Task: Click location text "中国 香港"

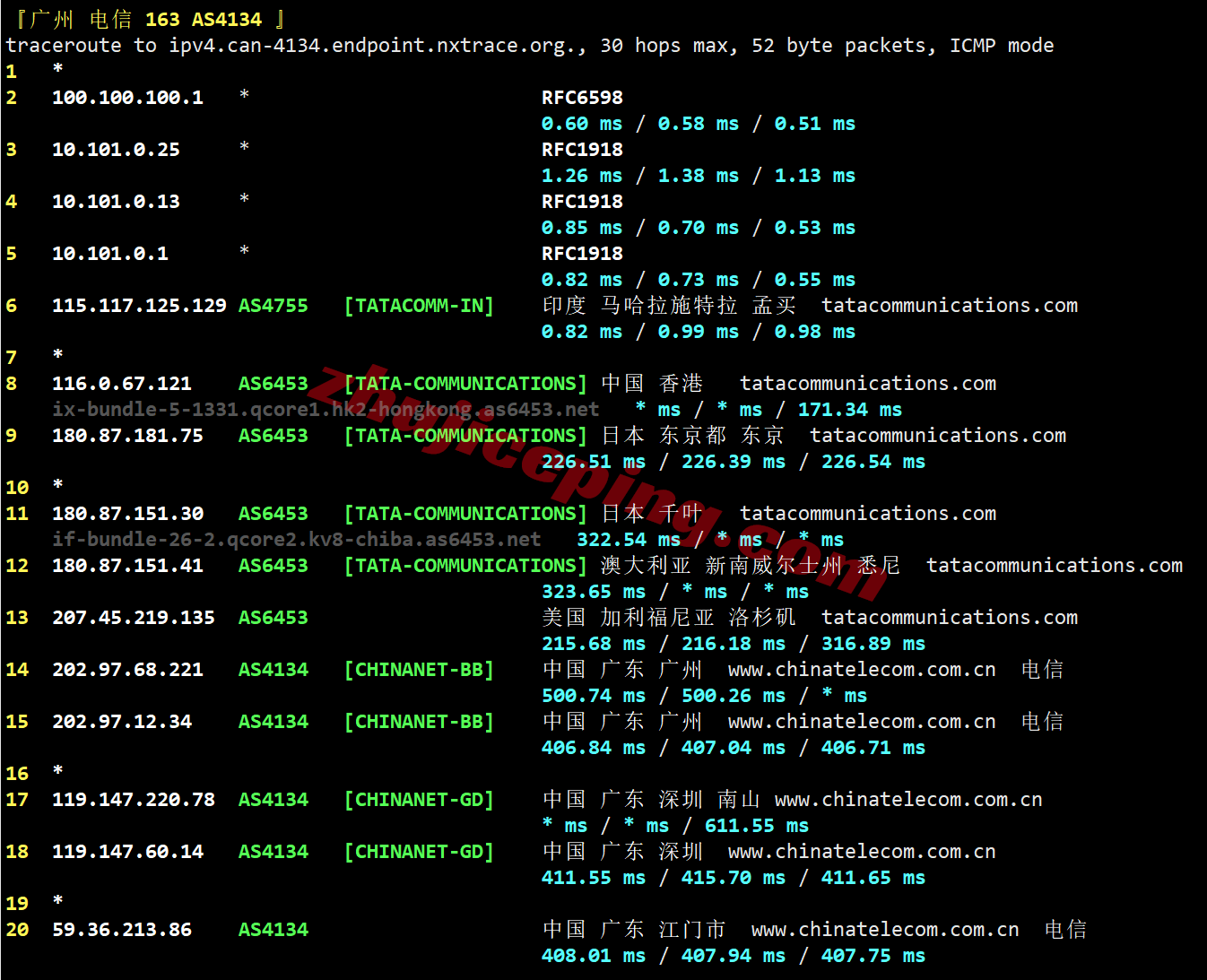Action: coord(652,384)
